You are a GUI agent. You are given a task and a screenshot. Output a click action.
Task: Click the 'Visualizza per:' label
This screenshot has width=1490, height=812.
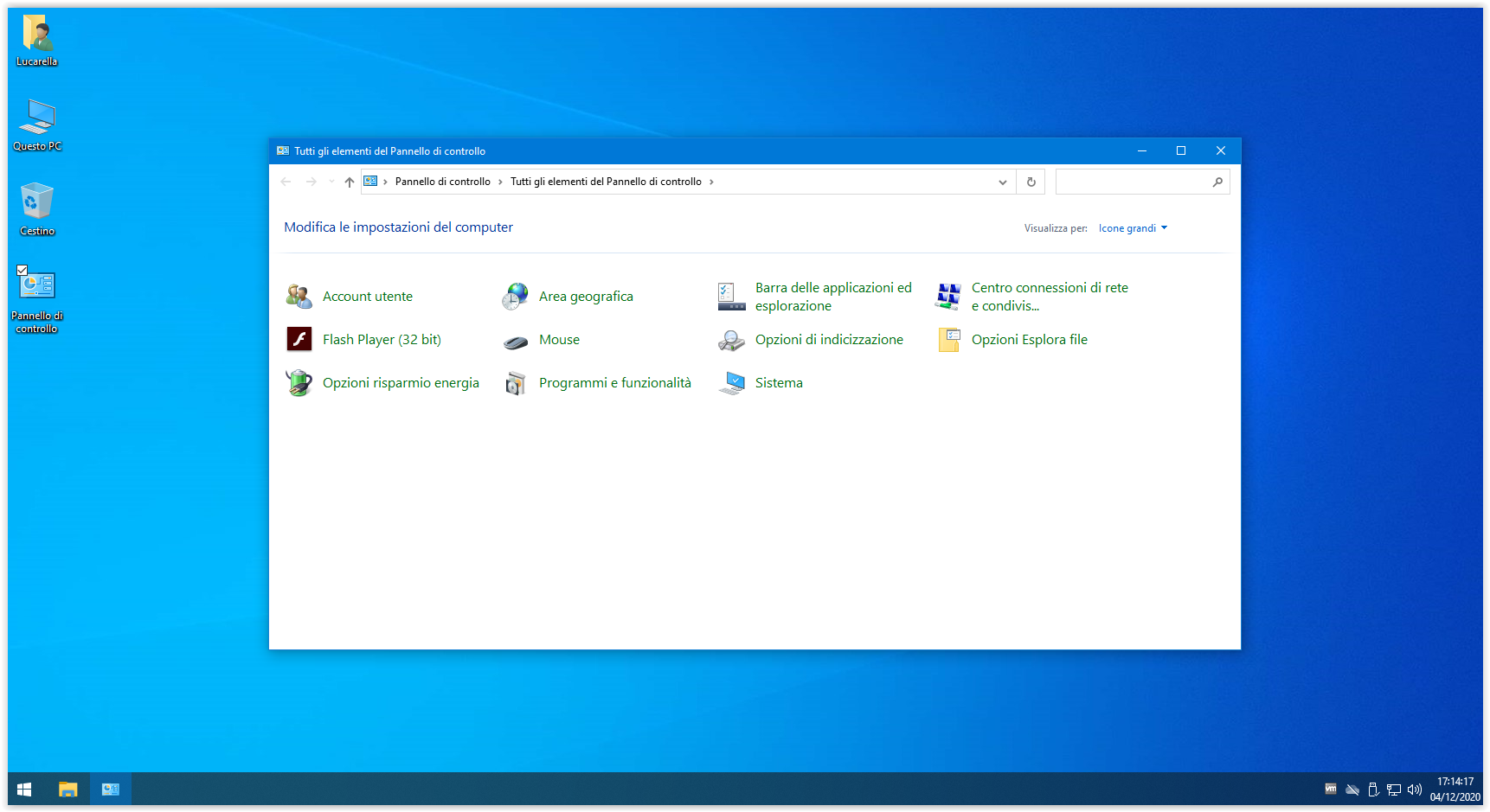1056,228
